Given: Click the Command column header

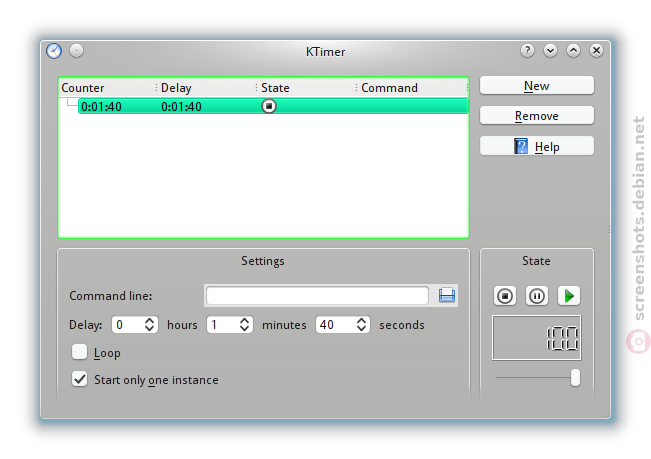Looking at the screenshot, I should tap(412, 88).
